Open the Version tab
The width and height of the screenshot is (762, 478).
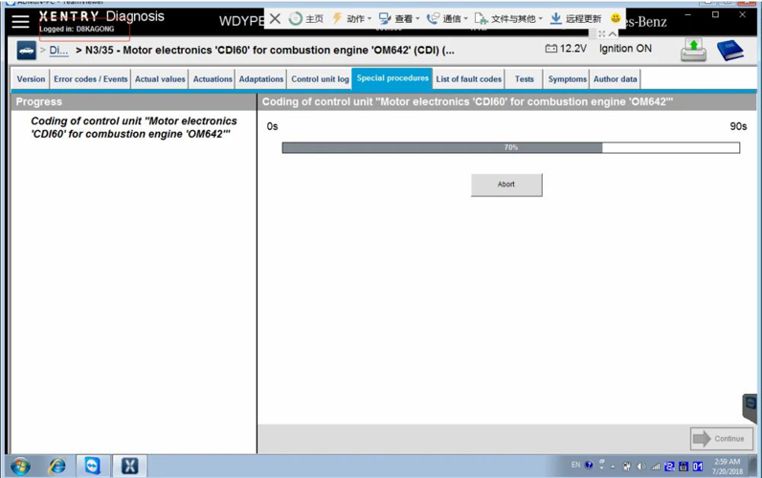[31, 79]
